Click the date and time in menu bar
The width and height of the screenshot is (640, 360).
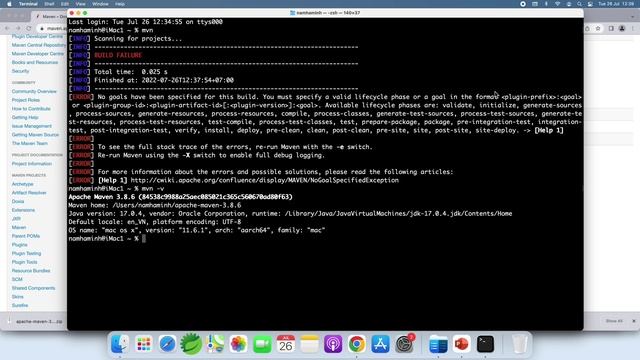[x=616, y=4]
